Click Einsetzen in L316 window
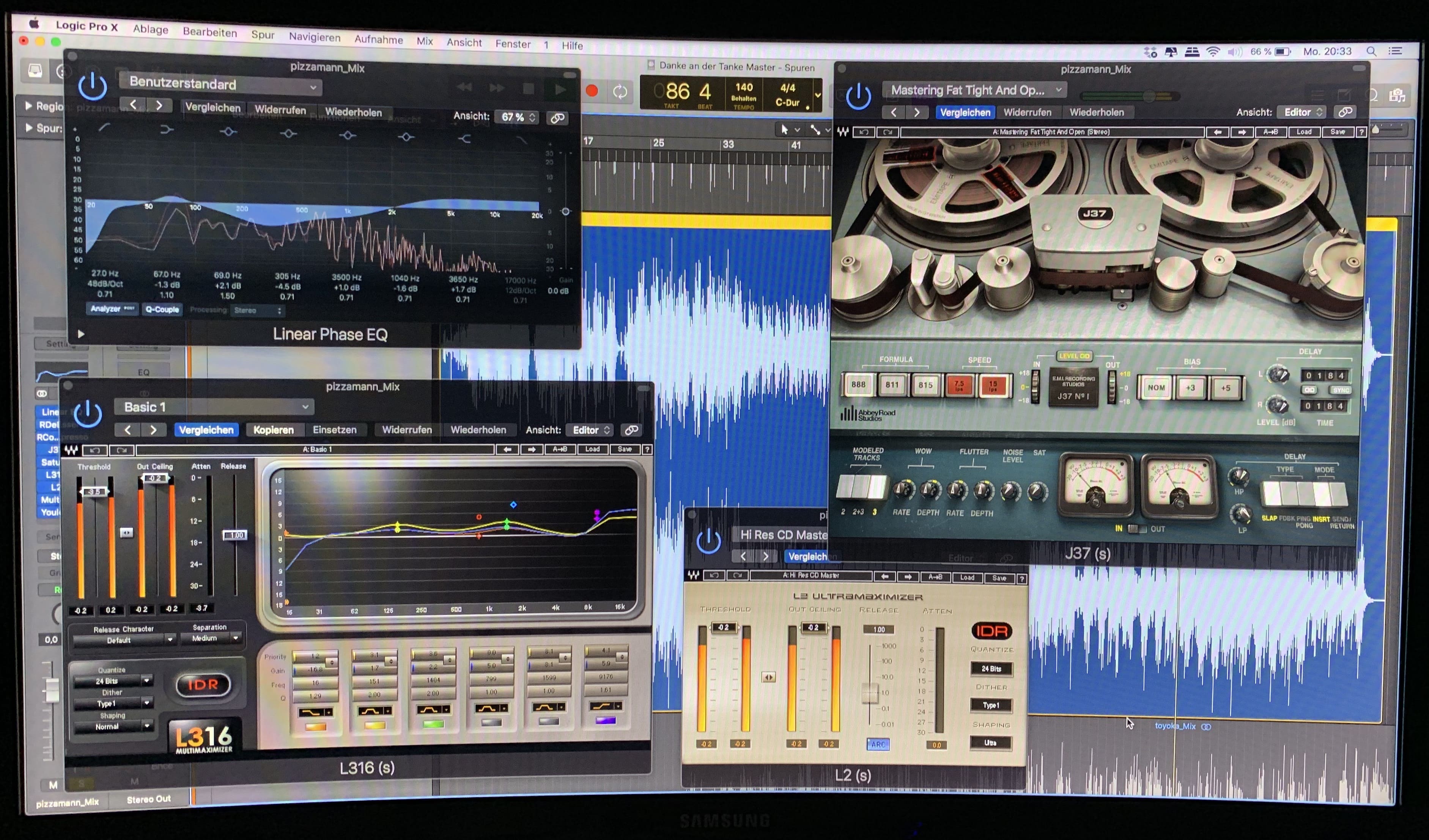 point(335,430)
